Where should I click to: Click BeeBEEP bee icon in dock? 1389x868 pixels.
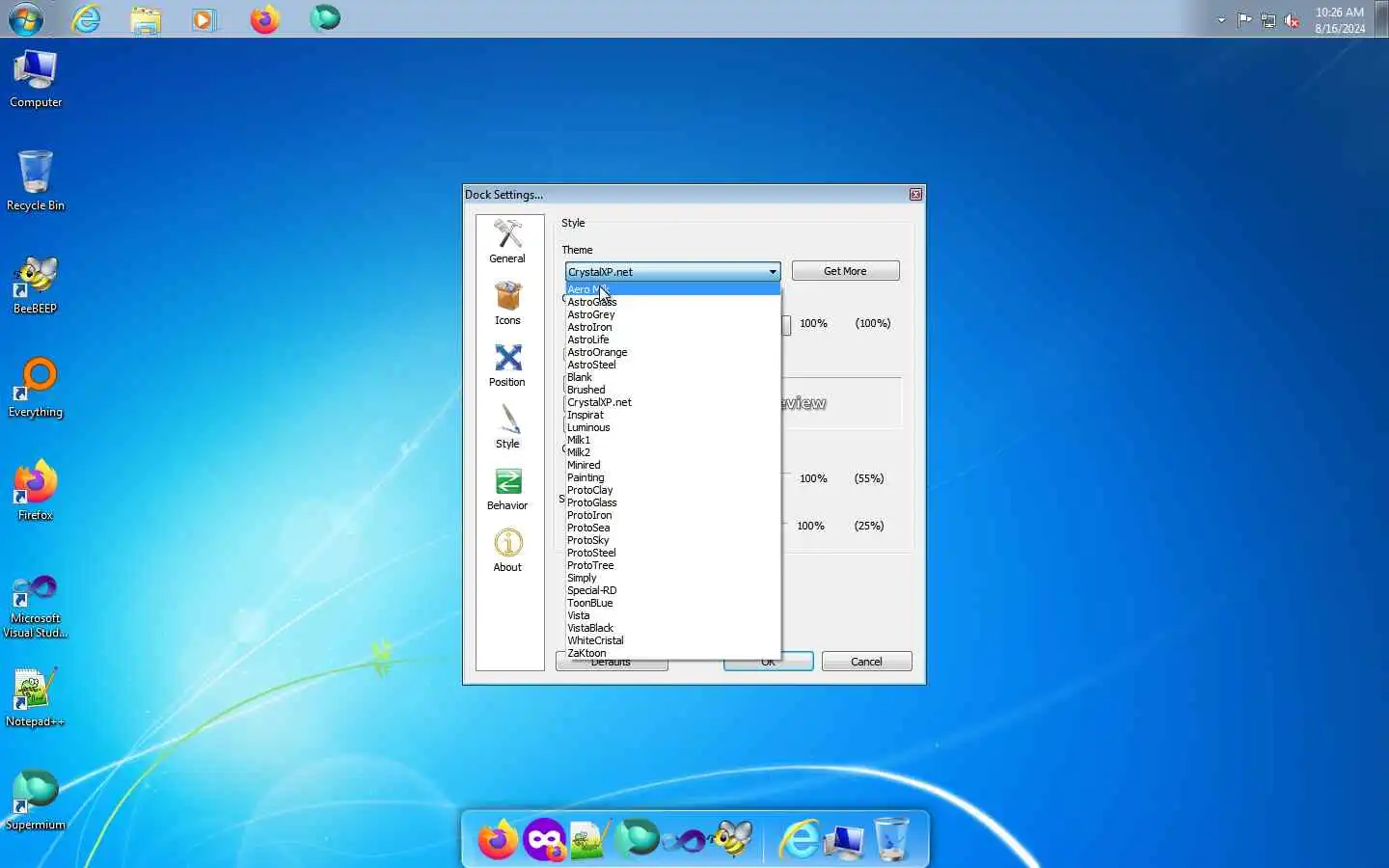click(x=732, y=838)
